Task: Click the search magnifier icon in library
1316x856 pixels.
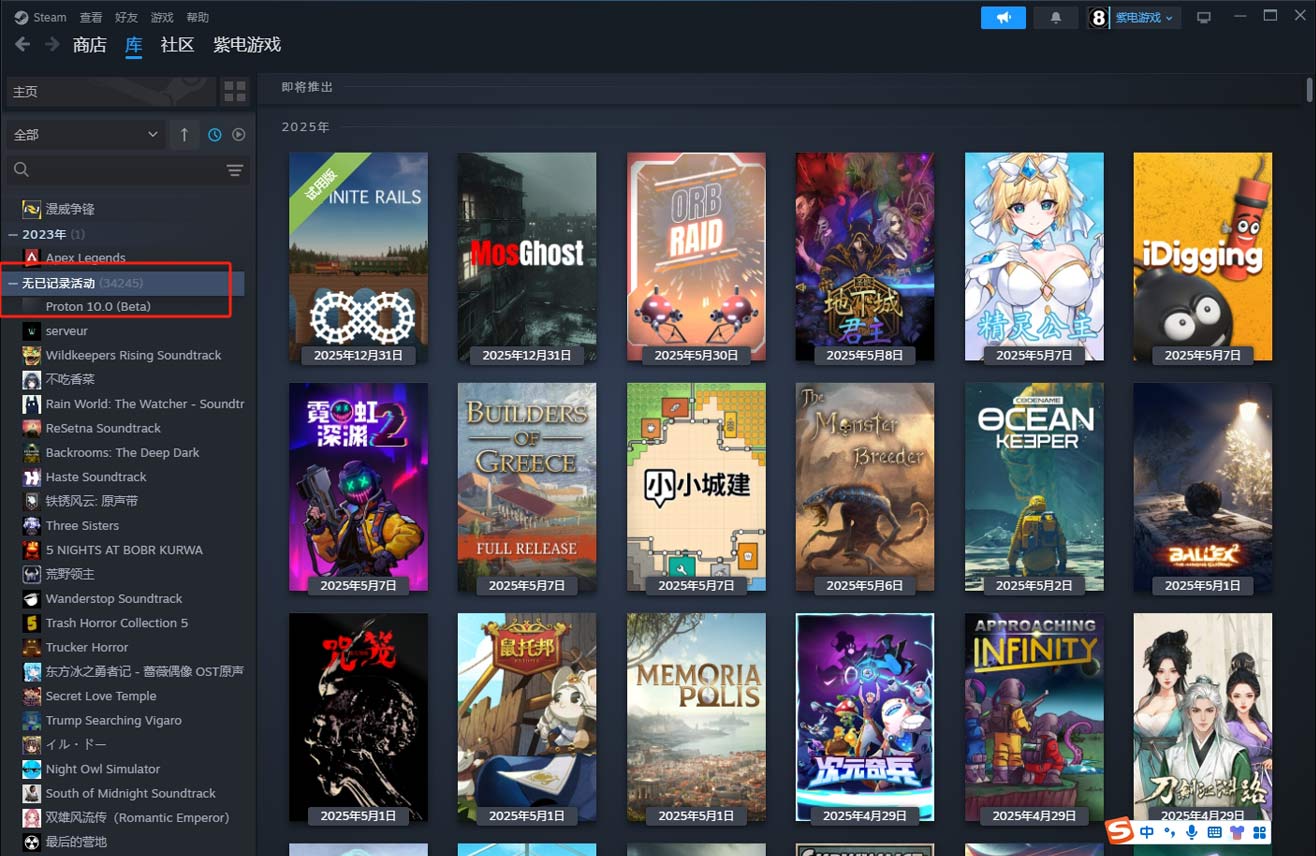Action: 22,170
